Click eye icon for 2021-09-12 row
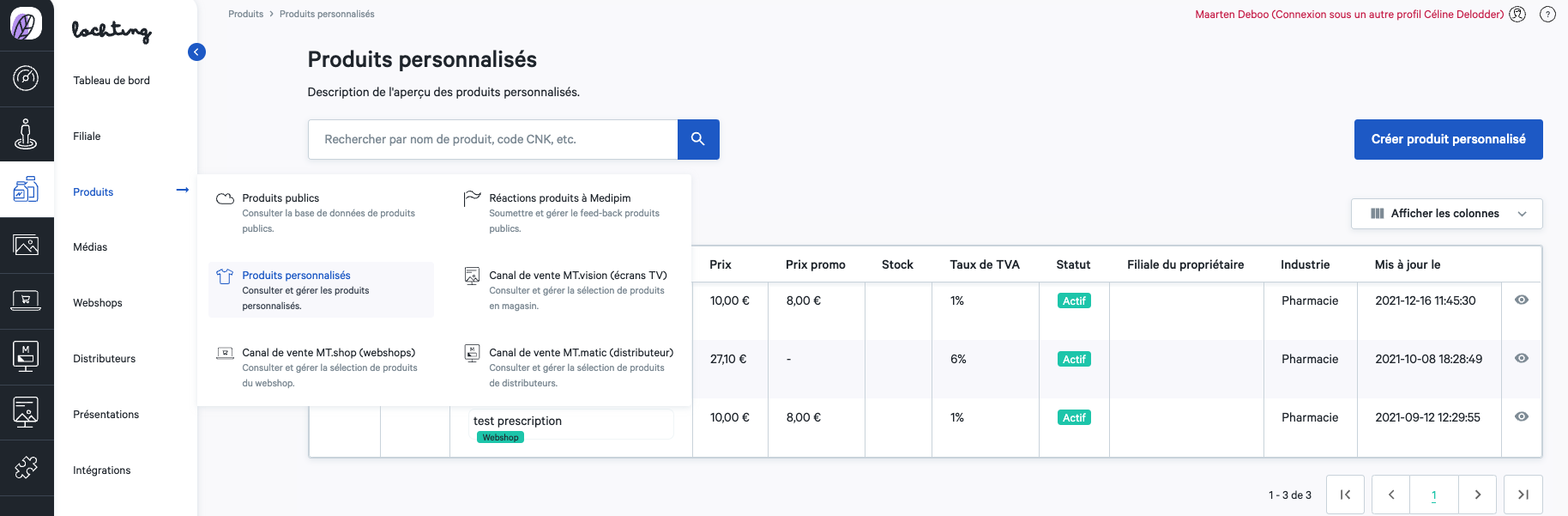The image size is (1568, 516). click(1521, 417)
